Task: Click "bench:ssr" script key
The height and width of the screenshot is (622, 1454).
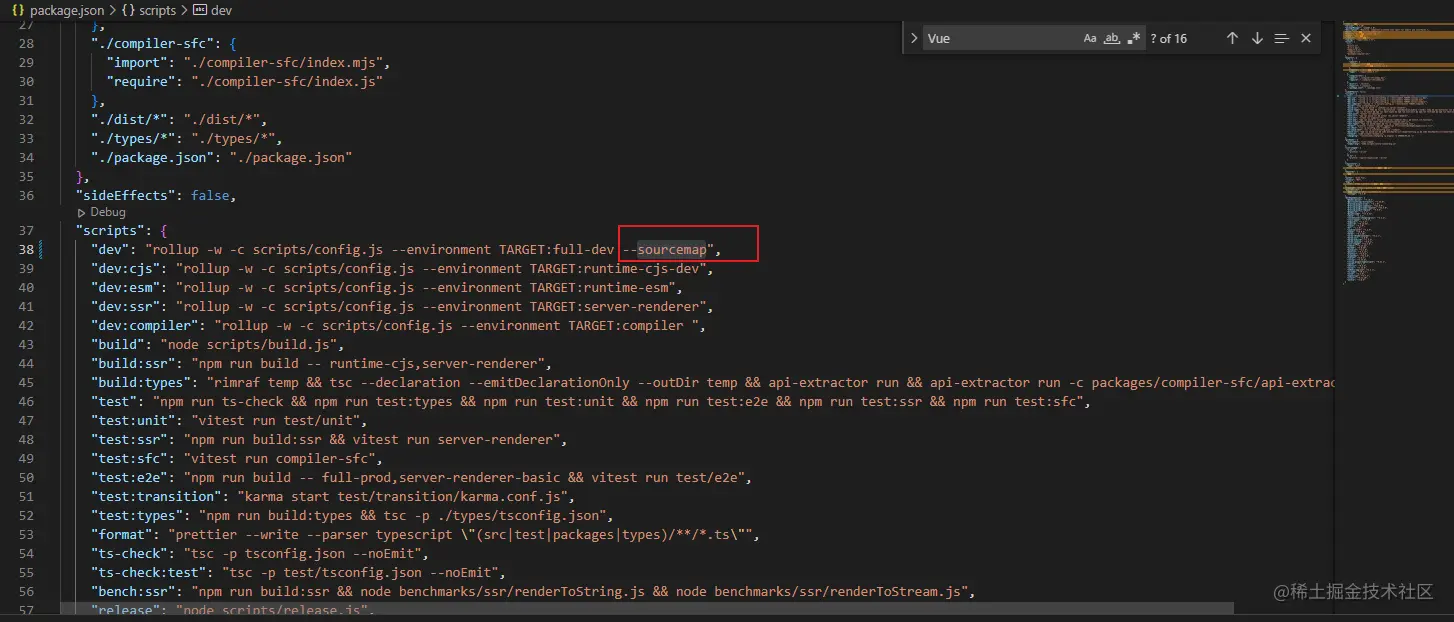Action: tap(133, 592)
